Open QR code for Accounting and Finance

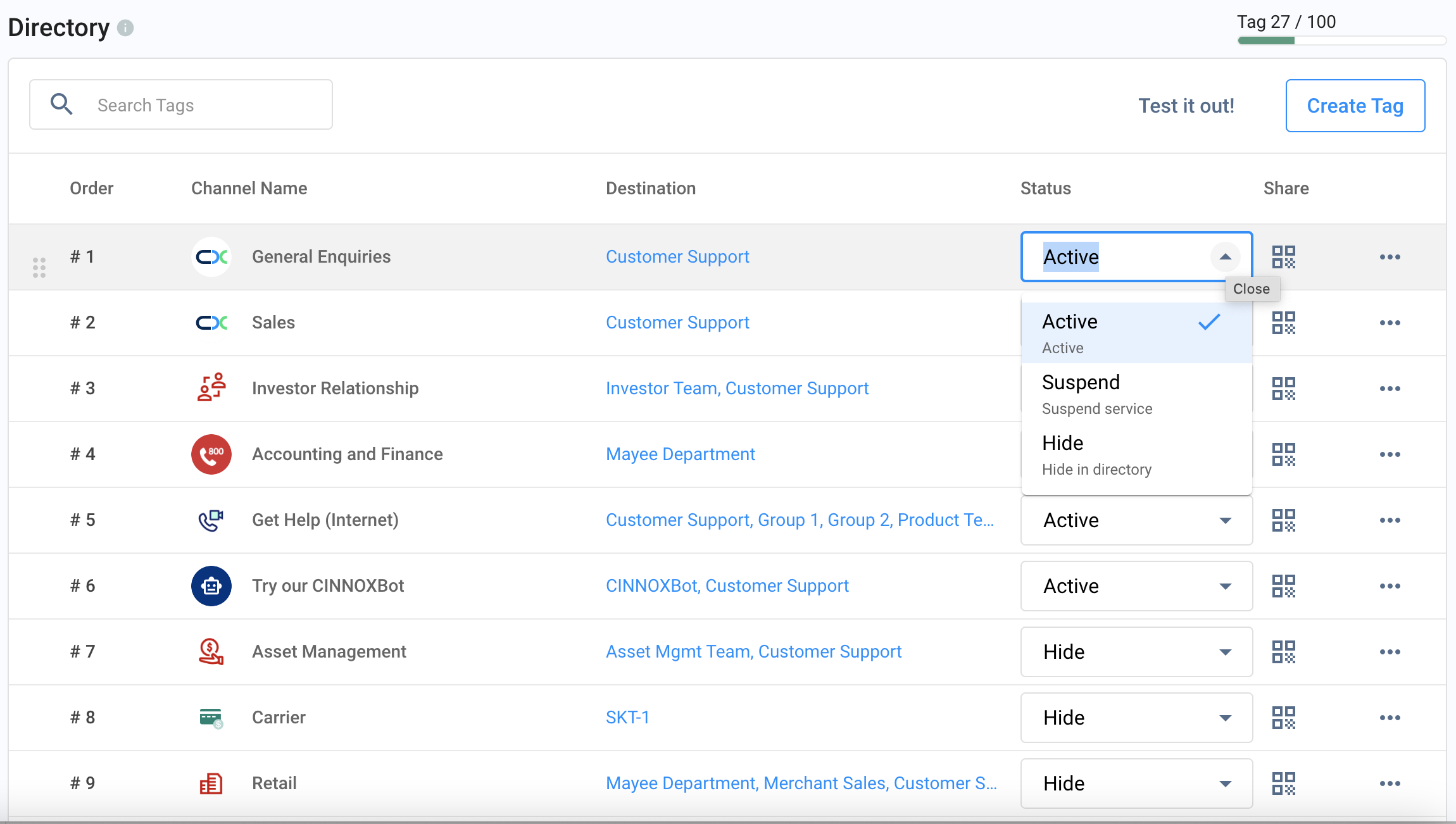tap(1284, 454)
